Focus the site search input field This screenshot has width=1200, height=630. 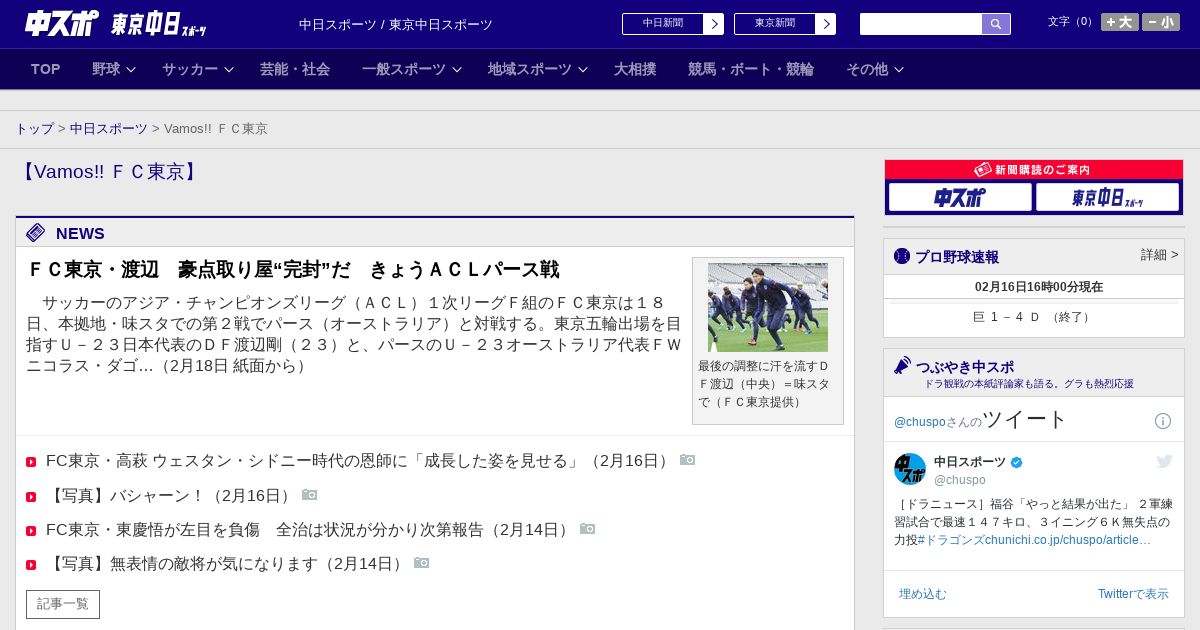pyautogui.click(x=921, y=24)
